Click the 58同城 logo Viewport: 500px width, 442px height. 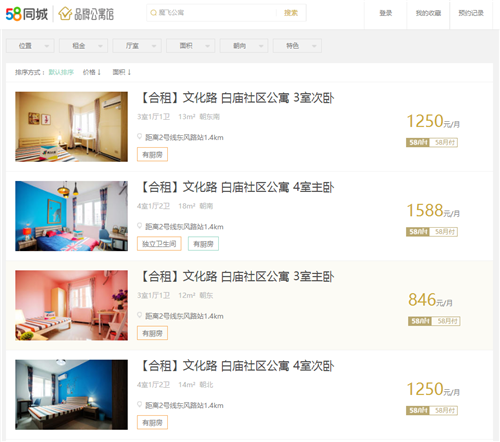coord(27,14)
